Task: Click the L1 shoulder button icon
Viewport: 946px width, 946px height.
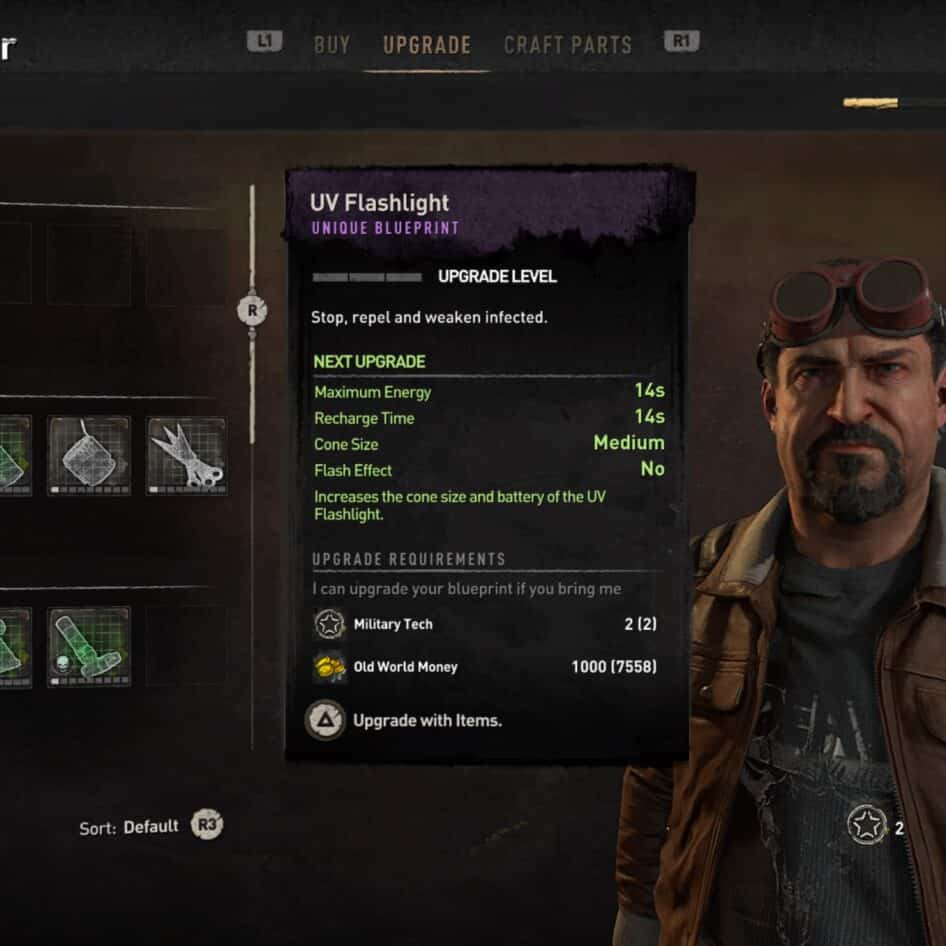Action: (264, 41)
